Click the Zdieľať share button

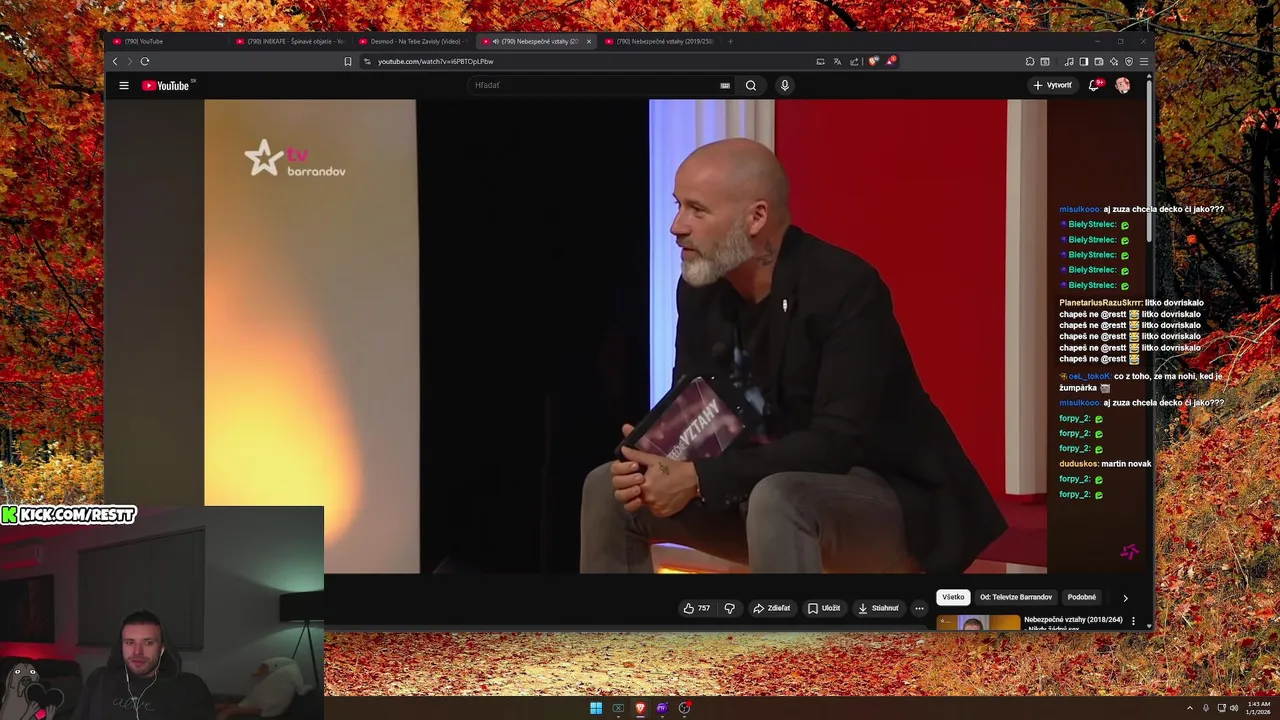click(x=772, y=608)
